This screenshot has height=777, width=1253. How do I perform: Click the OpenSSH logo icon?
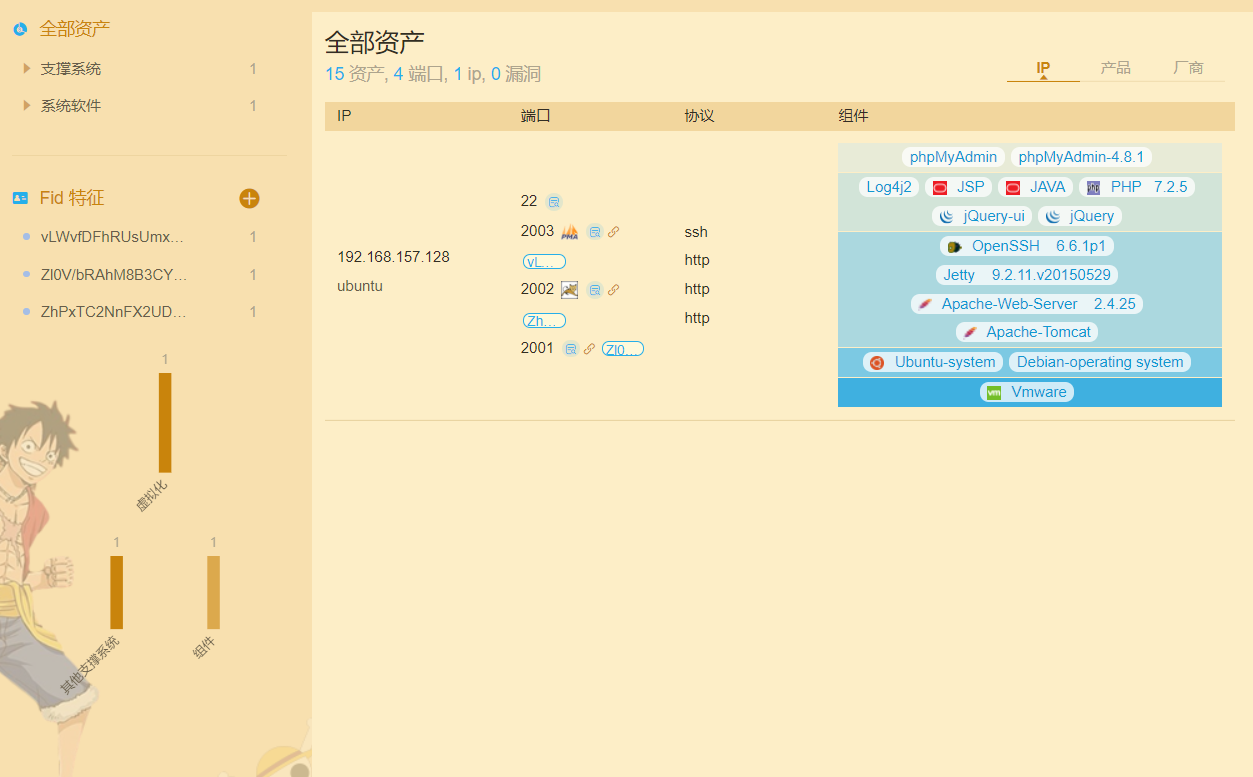(x=955, y=246)
